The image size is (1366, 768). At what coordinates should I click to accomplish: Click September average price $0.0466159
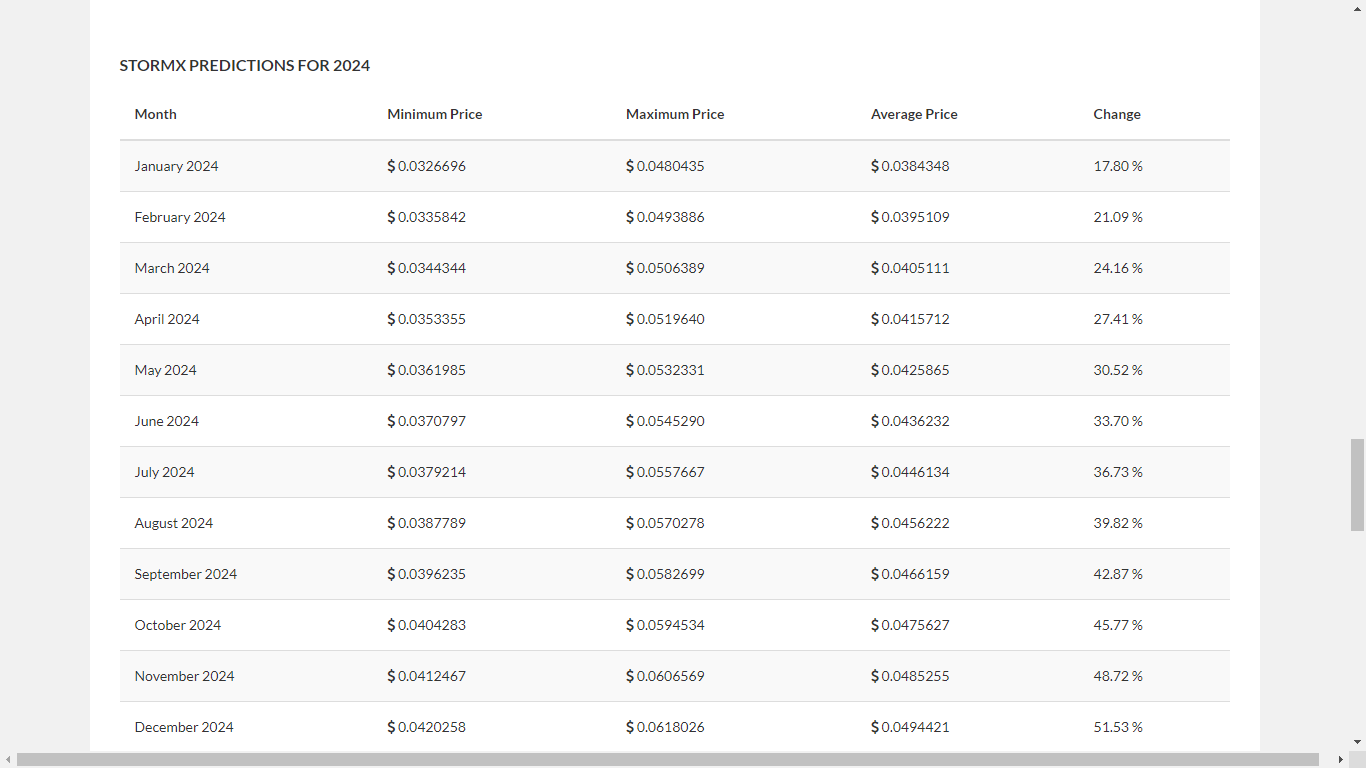click(x=910, y=574)
